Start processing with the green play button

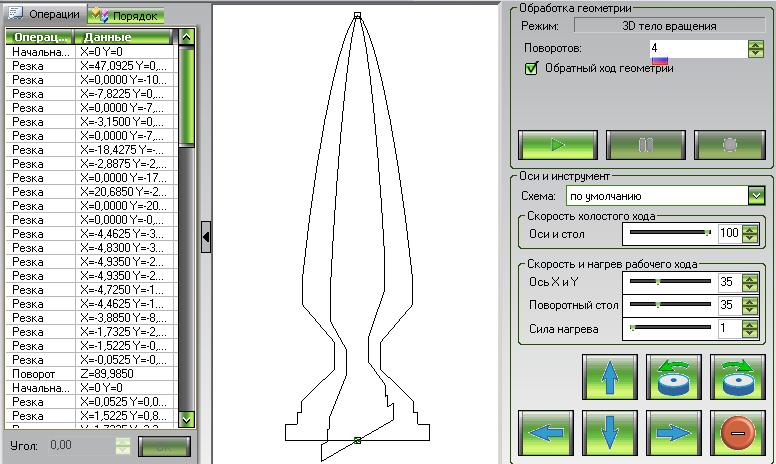(558, 145)
